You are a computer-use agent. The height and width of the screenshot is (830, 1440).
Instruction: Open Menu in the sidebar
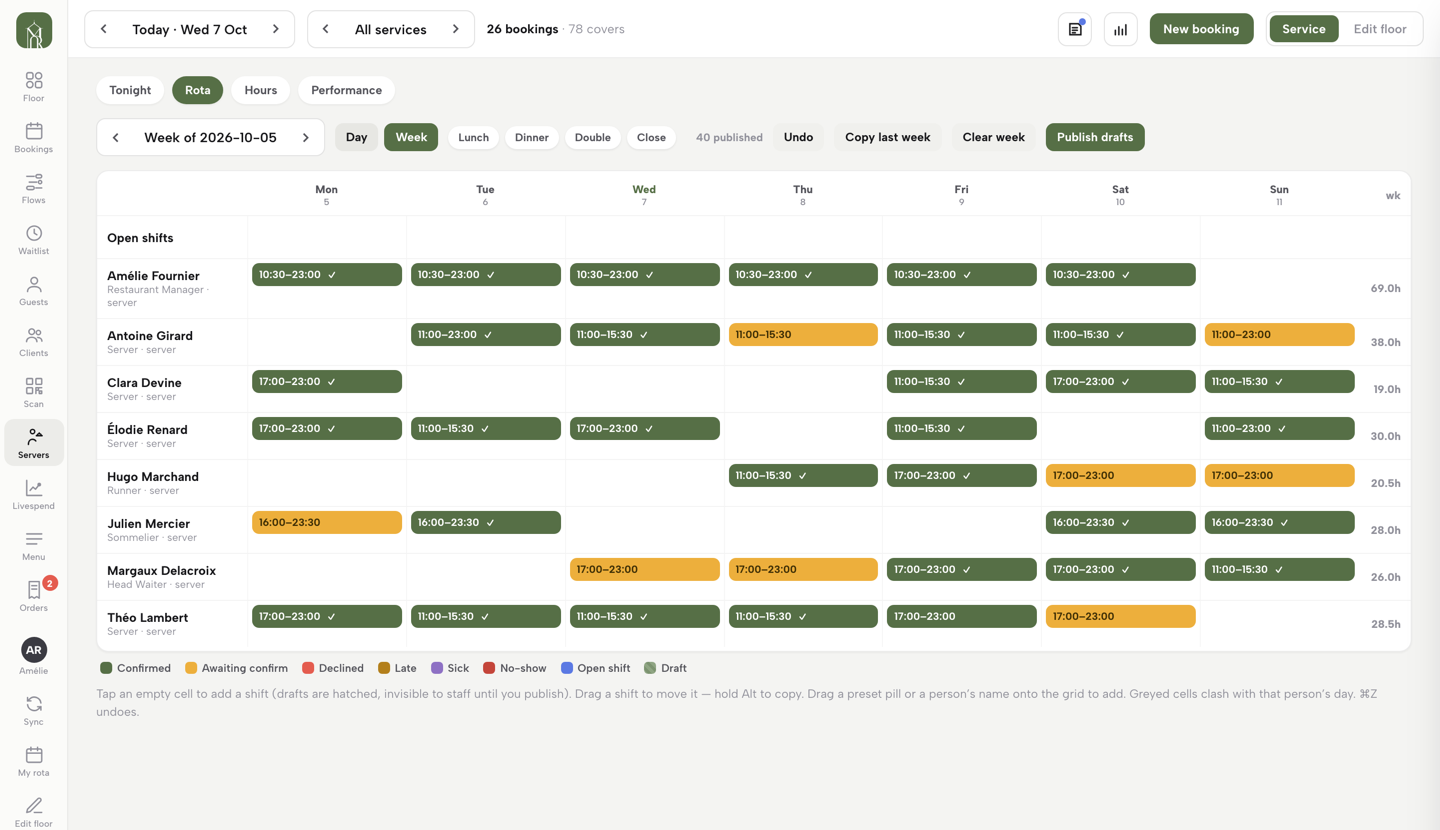coord(34,545)
